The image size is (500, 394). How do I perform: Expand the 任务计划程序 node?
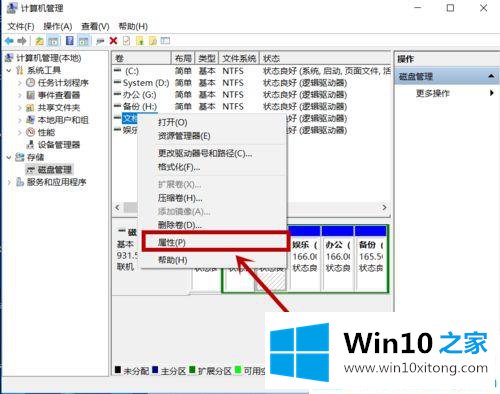(x=20, y=83)
